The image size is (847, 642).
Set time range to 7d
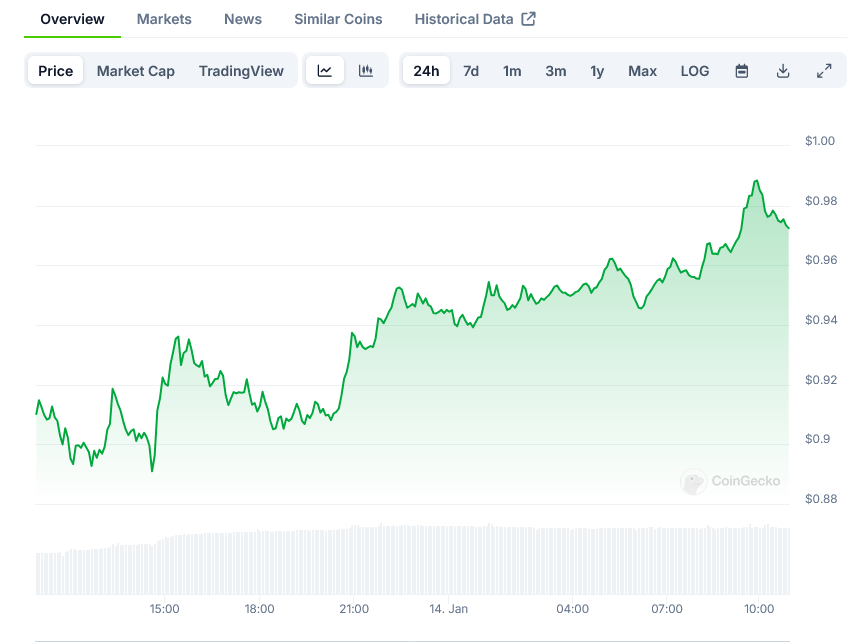click(x=471, y=71)
